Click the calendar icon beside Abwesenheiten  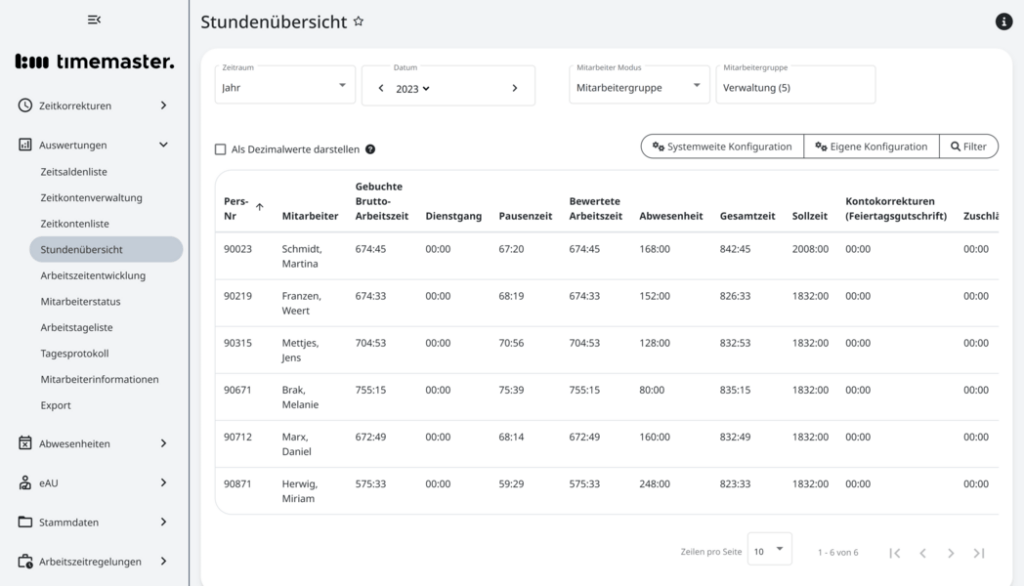(x=23, y=443)
